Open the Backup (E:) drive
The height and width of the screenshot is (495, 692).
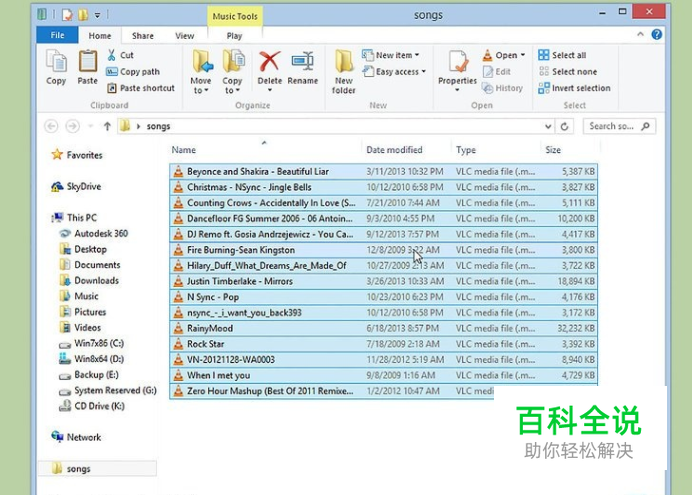[x=89, y=375]
